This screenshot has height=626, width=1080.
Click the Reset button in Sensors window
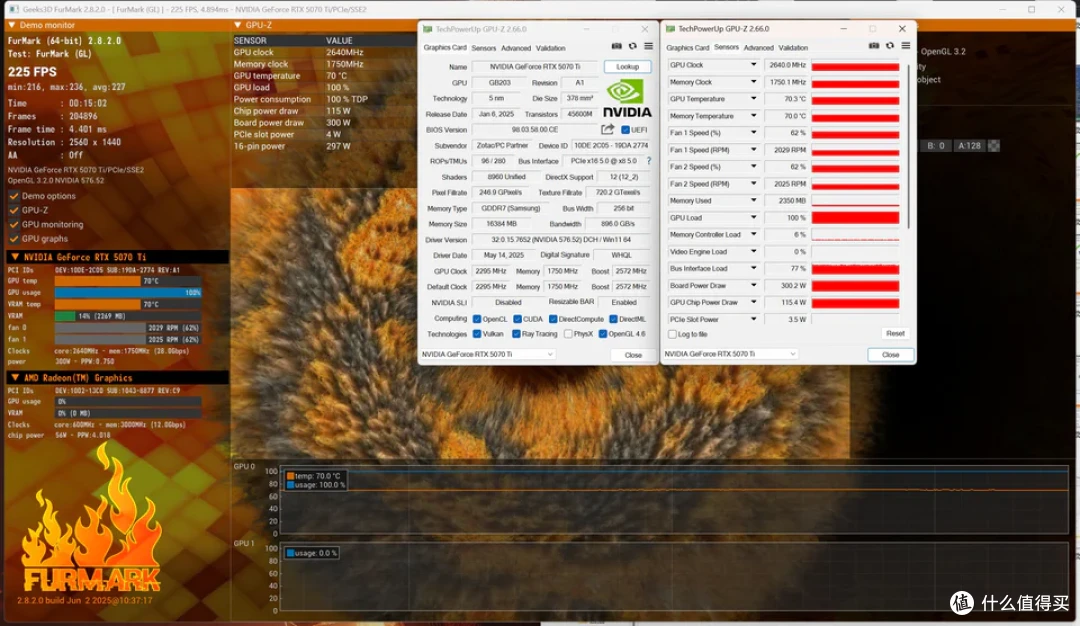point(895,333)
